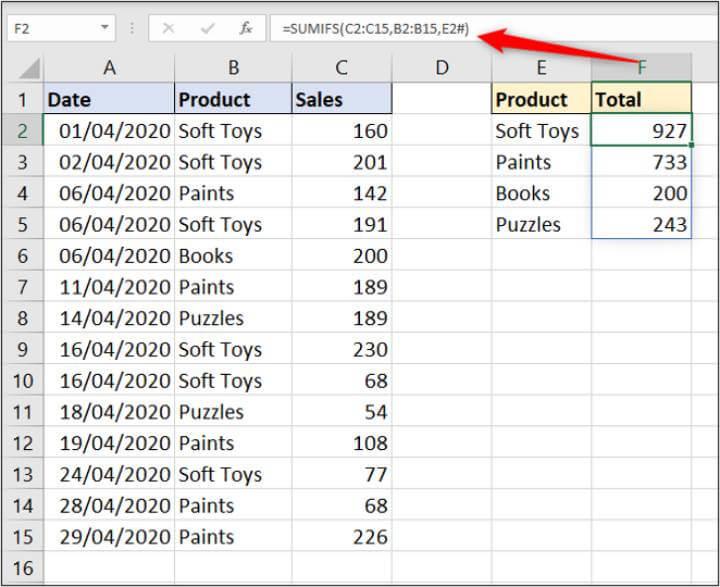This screenshot has width=720, height=587.
Task: Click the date cell 29/04/2020
Action: click(x=109, y=537)
